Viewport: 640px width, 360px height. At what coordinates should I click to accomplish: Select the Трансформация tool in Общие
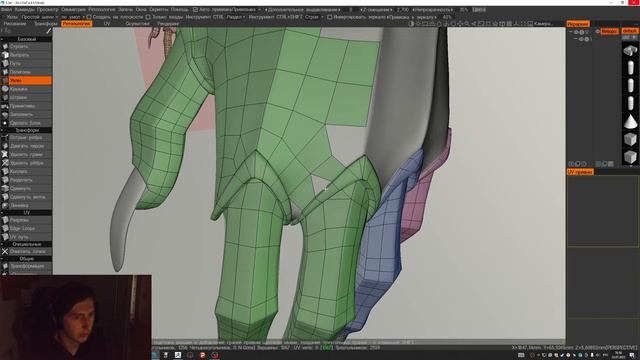coord(26,266)
